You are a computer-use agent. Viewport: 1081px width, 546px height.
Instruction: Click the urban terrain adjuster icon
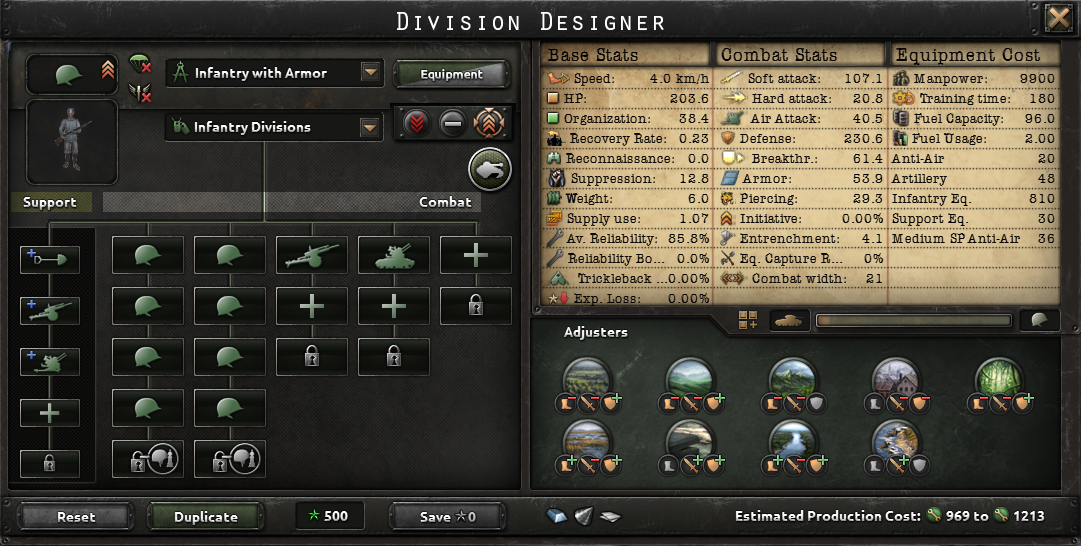point(895,378)
